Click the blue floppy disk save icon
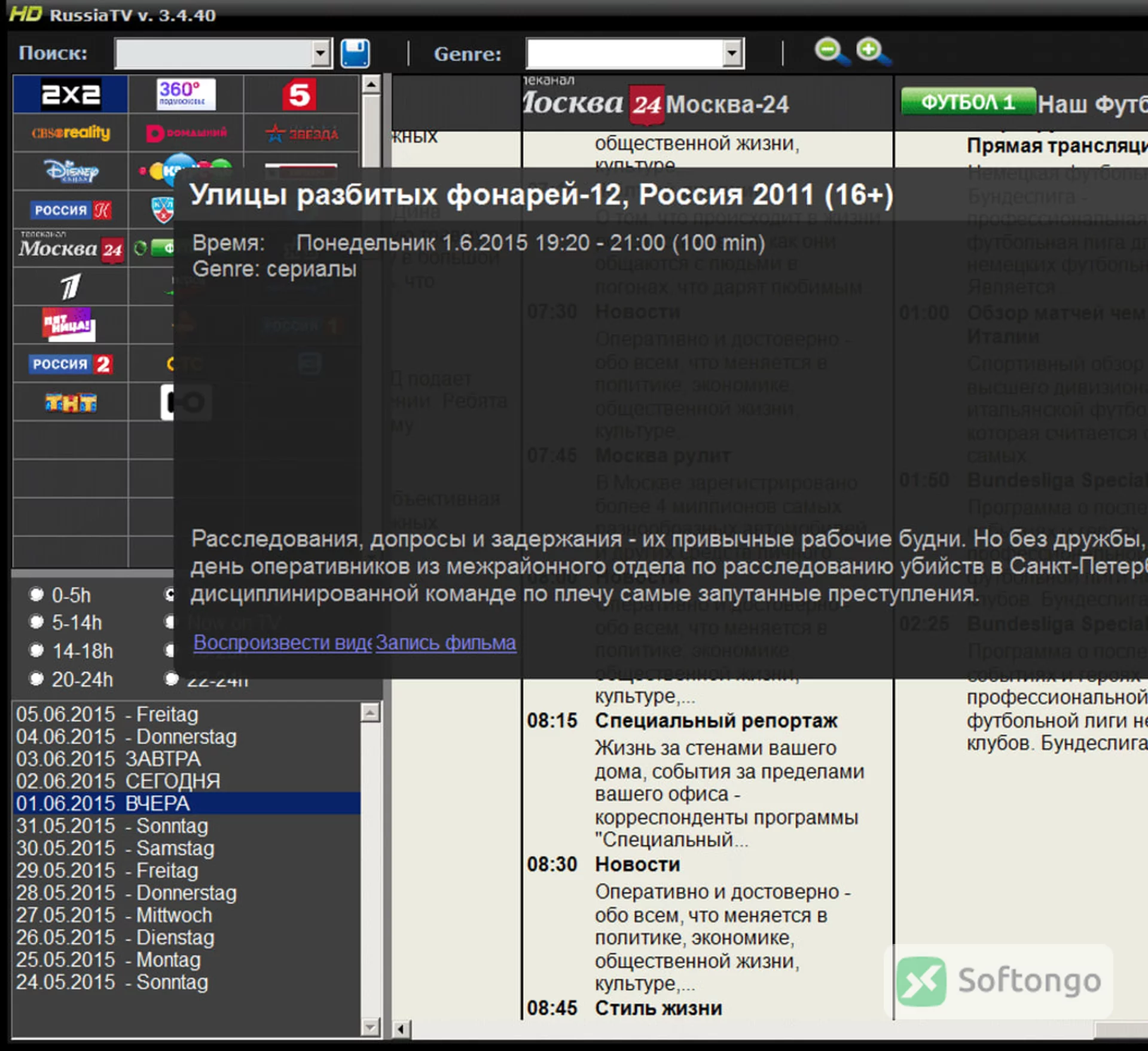The image size is (1148, 1051). click(x=355, y=54)
